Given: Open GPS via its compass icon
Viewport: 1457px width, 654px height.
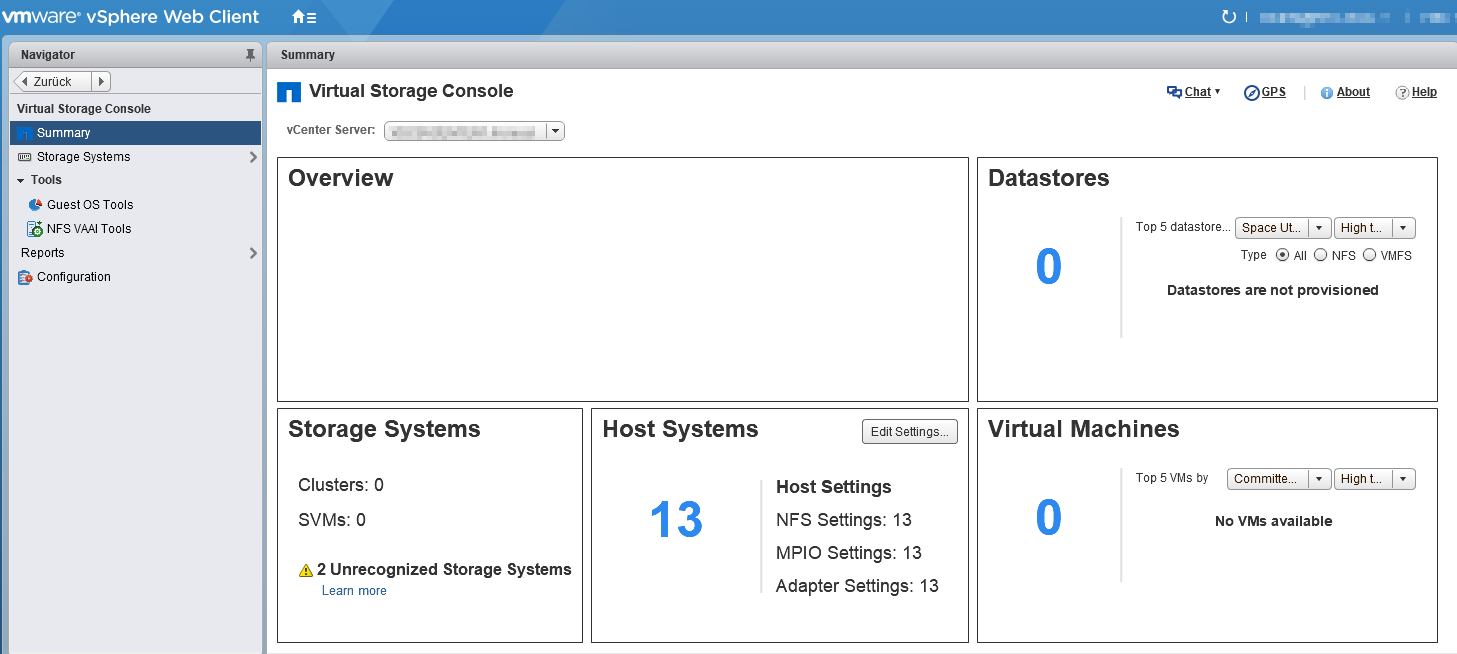Looking at the screenshot, I should (x=1251, y=92).
